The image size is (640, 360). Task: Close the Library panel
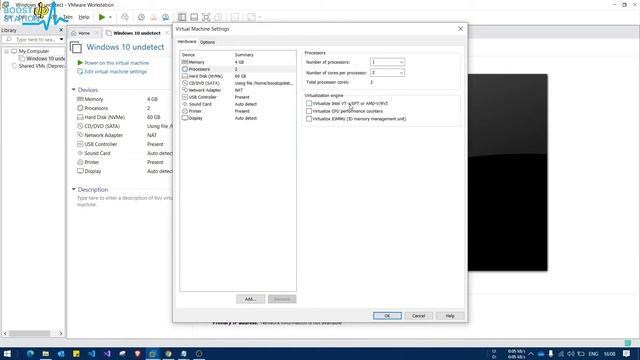61,30
